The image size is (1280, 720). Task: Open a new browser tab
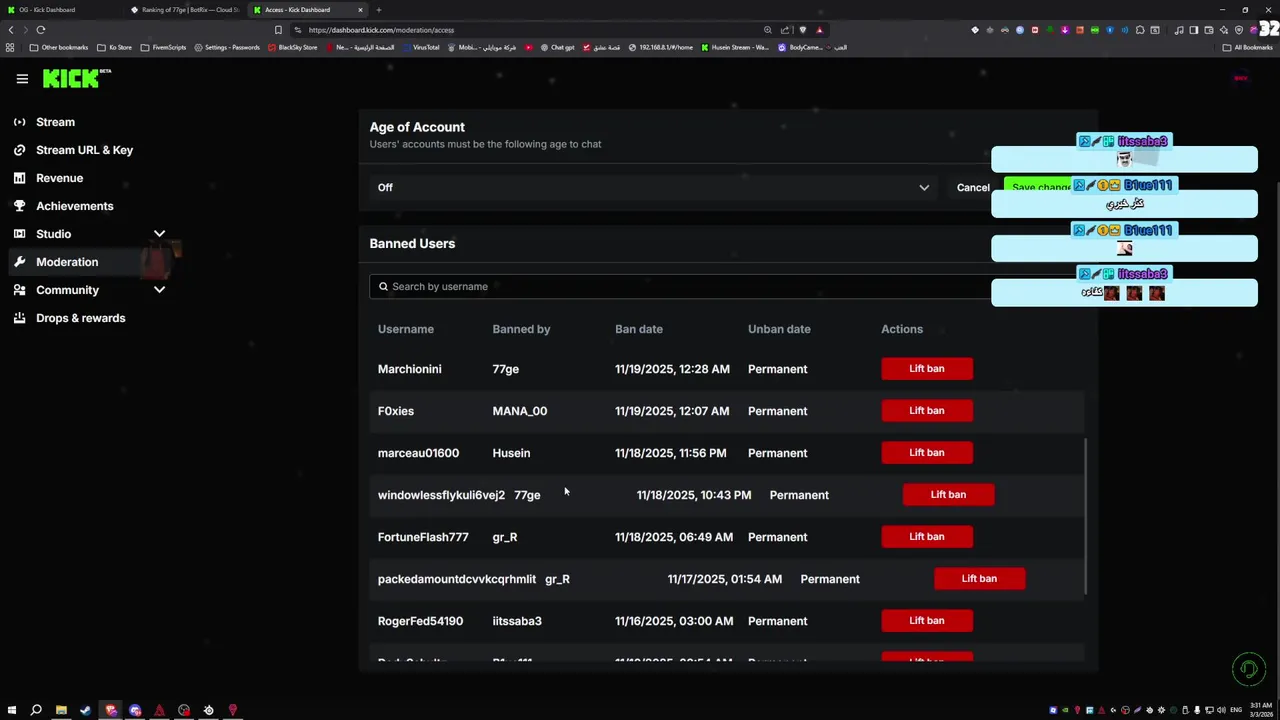[379, 10]
